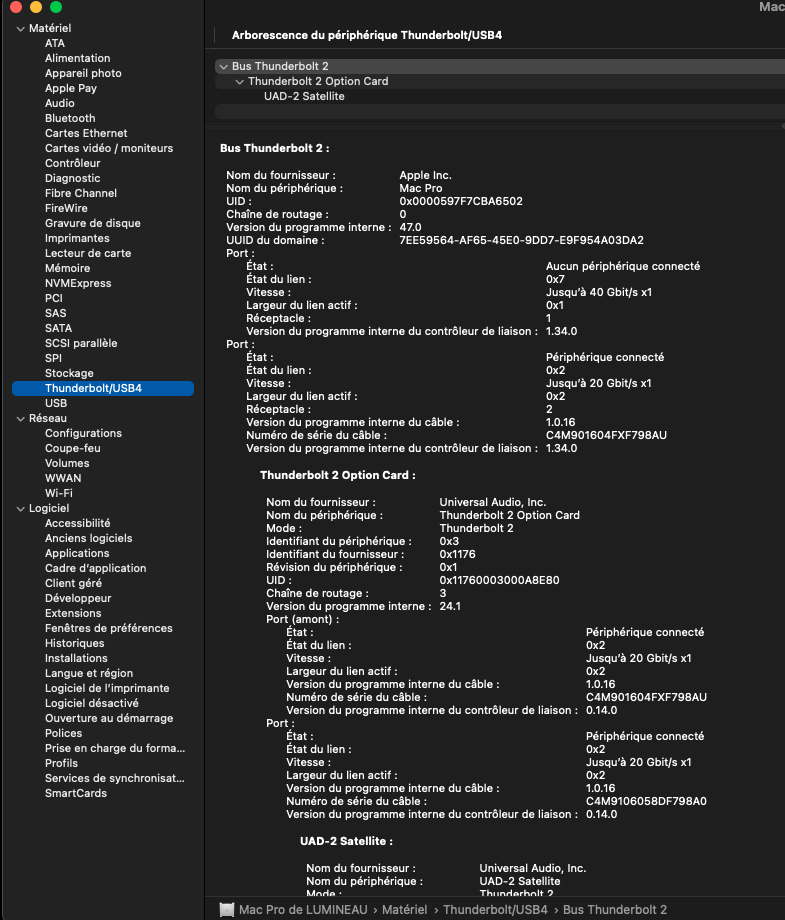Open Profils under Logiciel
Image resolution: width=785 pixels, height=920 pixels.
pos(61,763)
